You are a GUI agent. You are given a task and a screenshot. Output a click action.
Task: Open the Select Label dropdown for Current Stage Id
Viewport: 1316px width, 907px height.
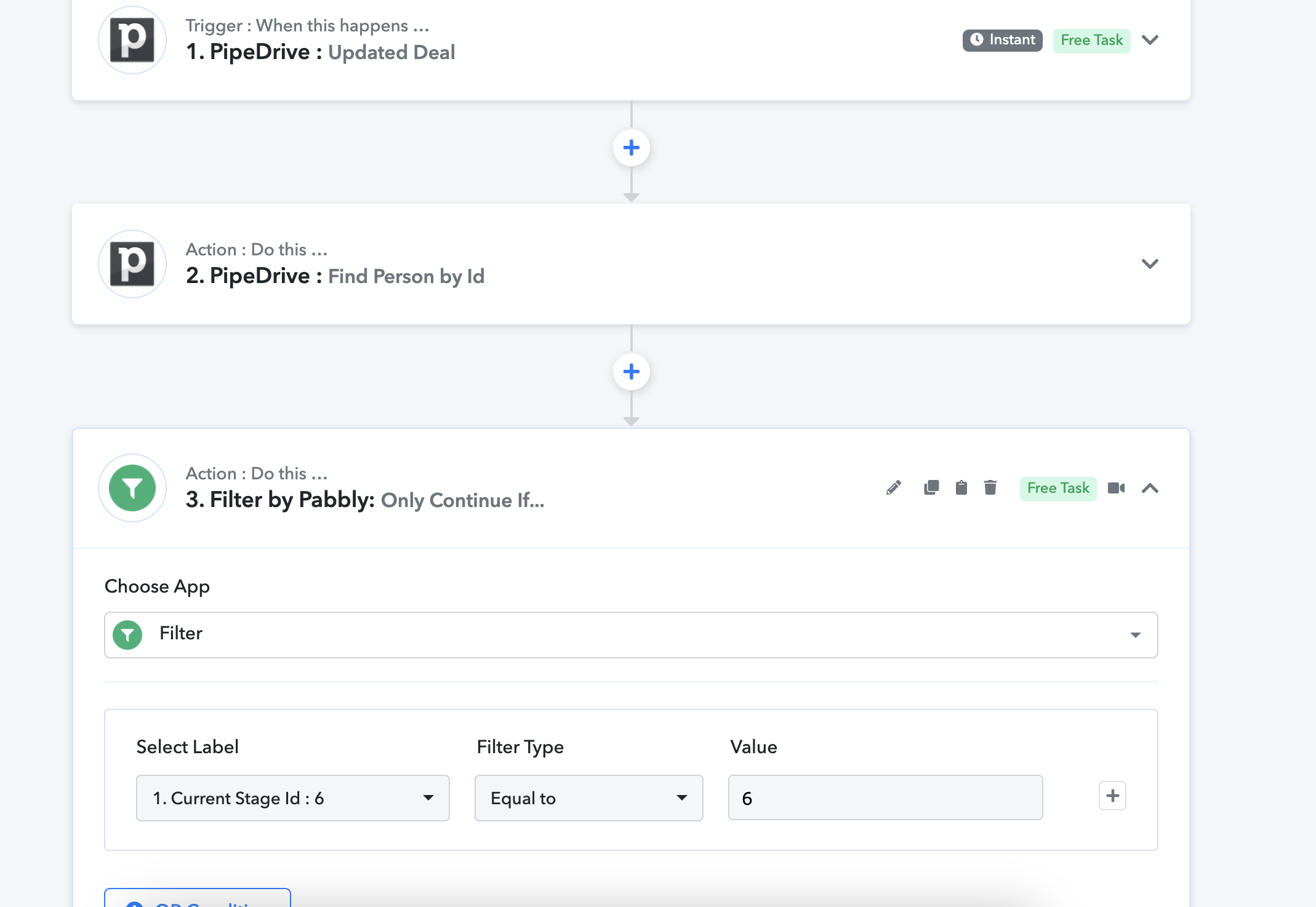pyautogui.click(x=293, y=798)
